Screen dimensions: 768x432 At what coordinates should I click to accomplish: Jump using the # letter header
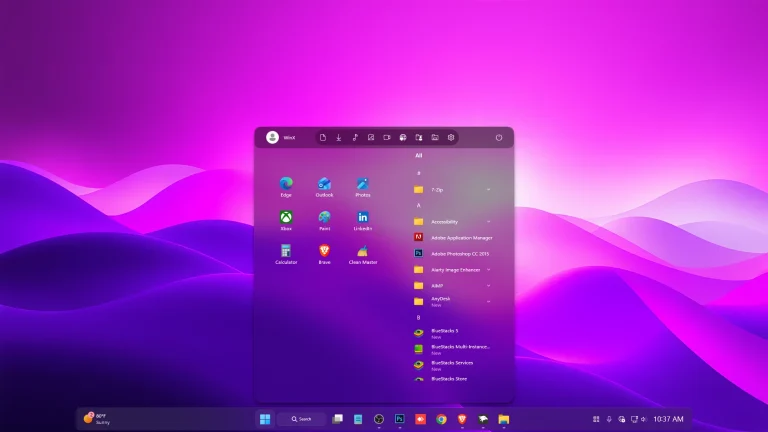click(418, 173)
